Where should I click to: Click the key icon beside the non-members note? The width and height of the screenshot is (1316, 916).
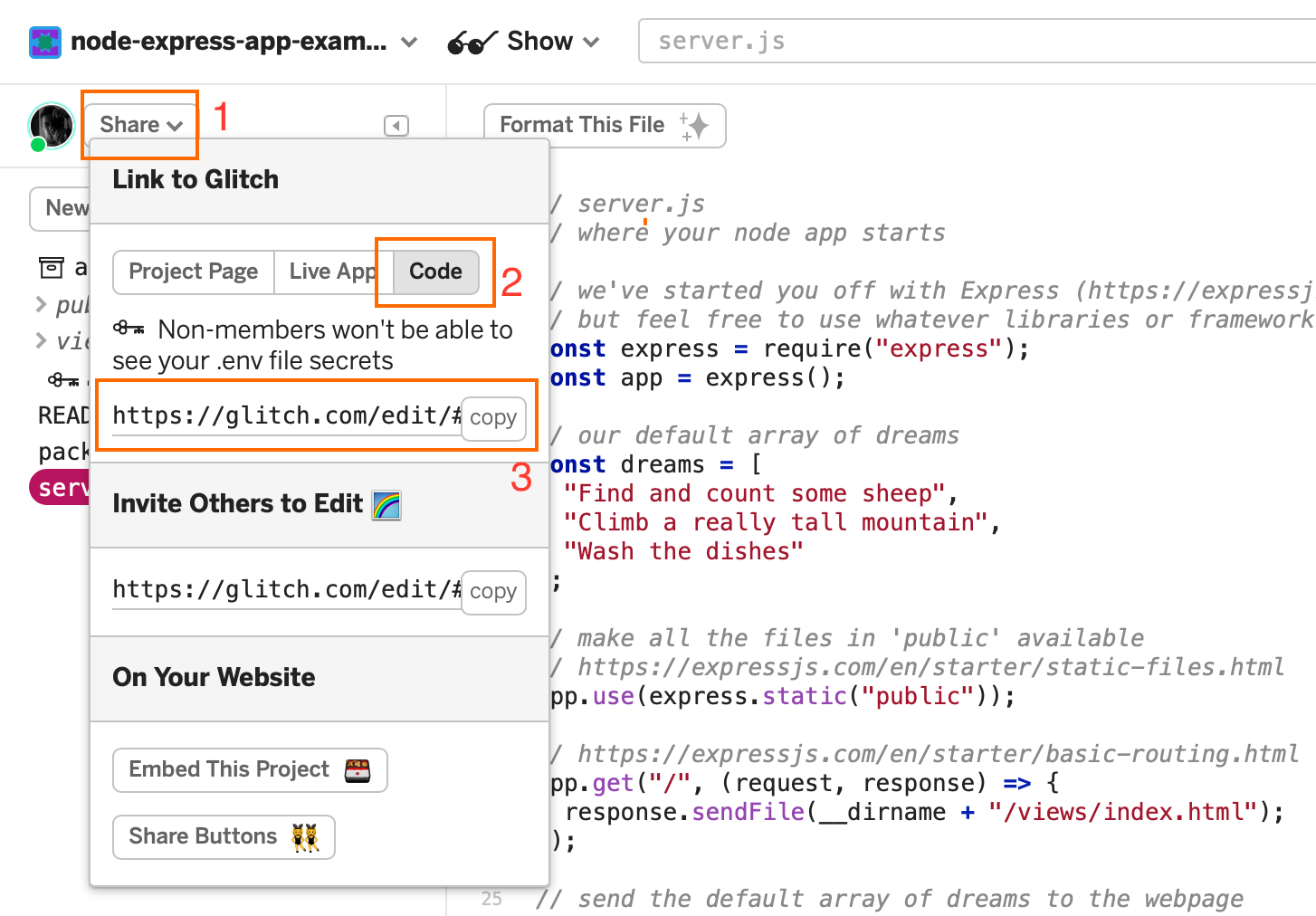[129, 329]
